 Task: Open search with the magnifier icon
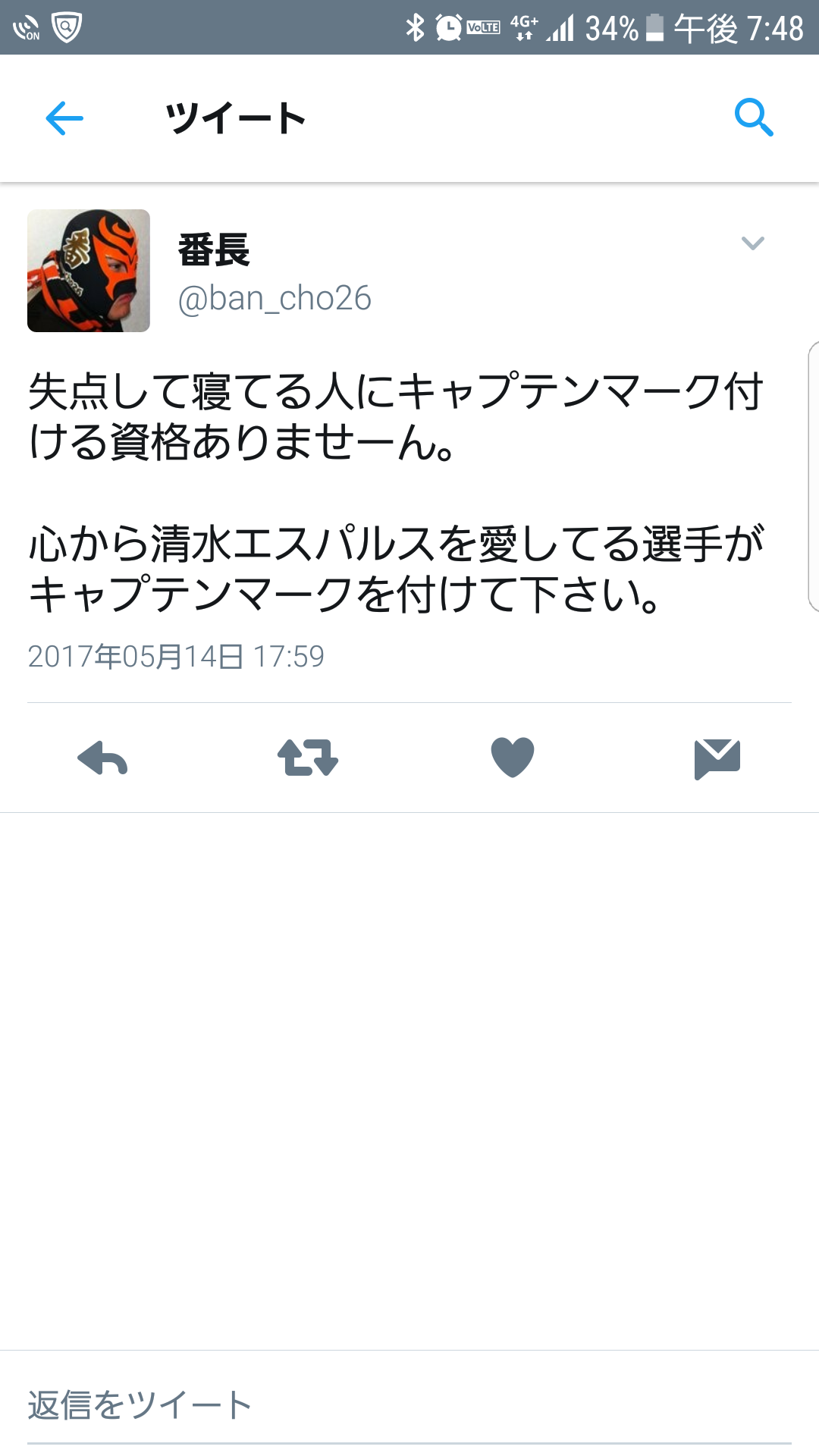pos(754,118)
